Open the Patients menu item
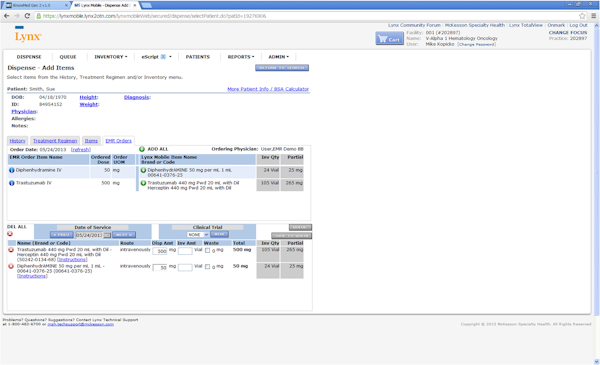The height and width of the screenshot is (365, 600). click(x=197, y=57)
